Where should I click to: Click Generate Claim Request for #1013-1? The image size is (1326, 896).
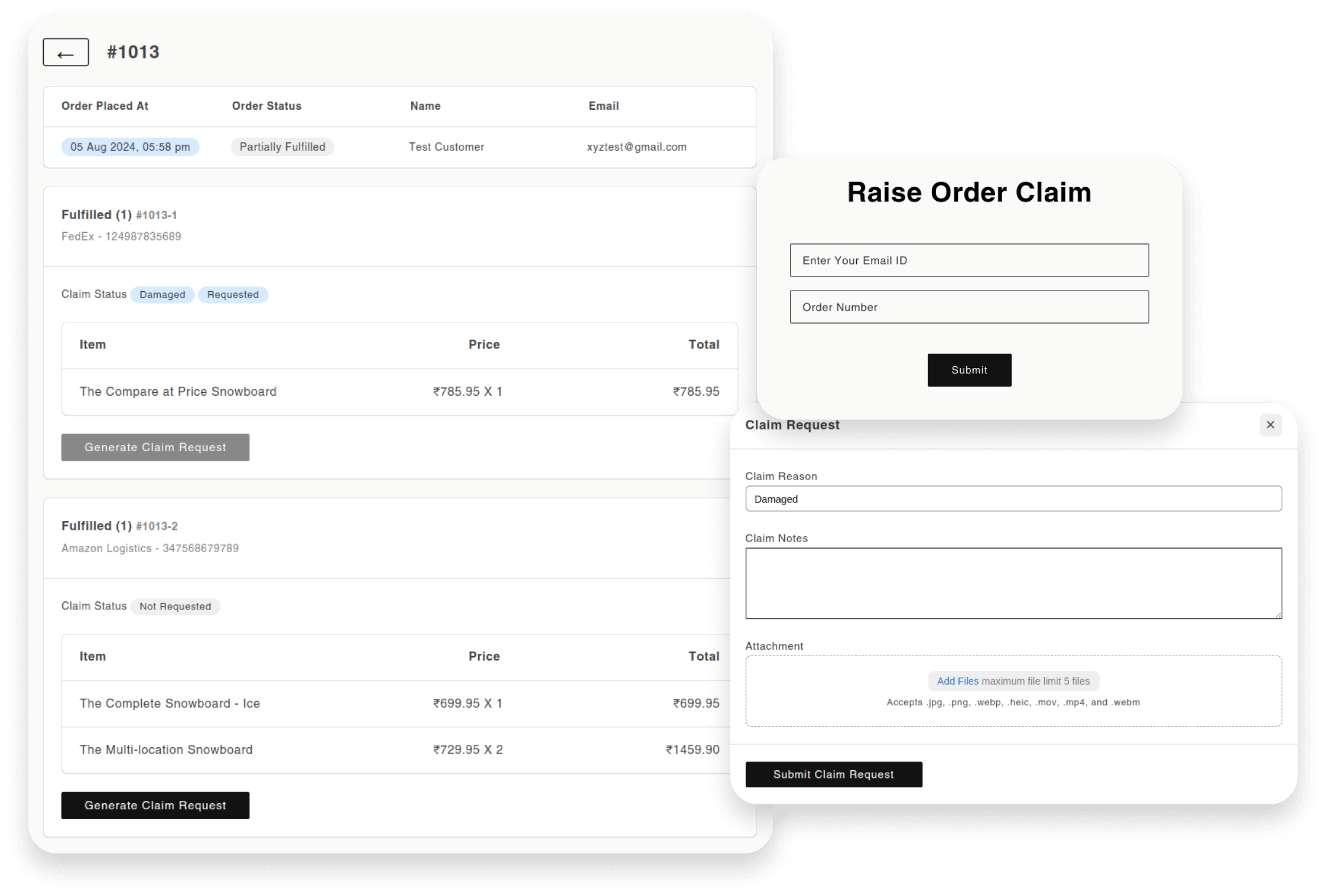[155, 447]
